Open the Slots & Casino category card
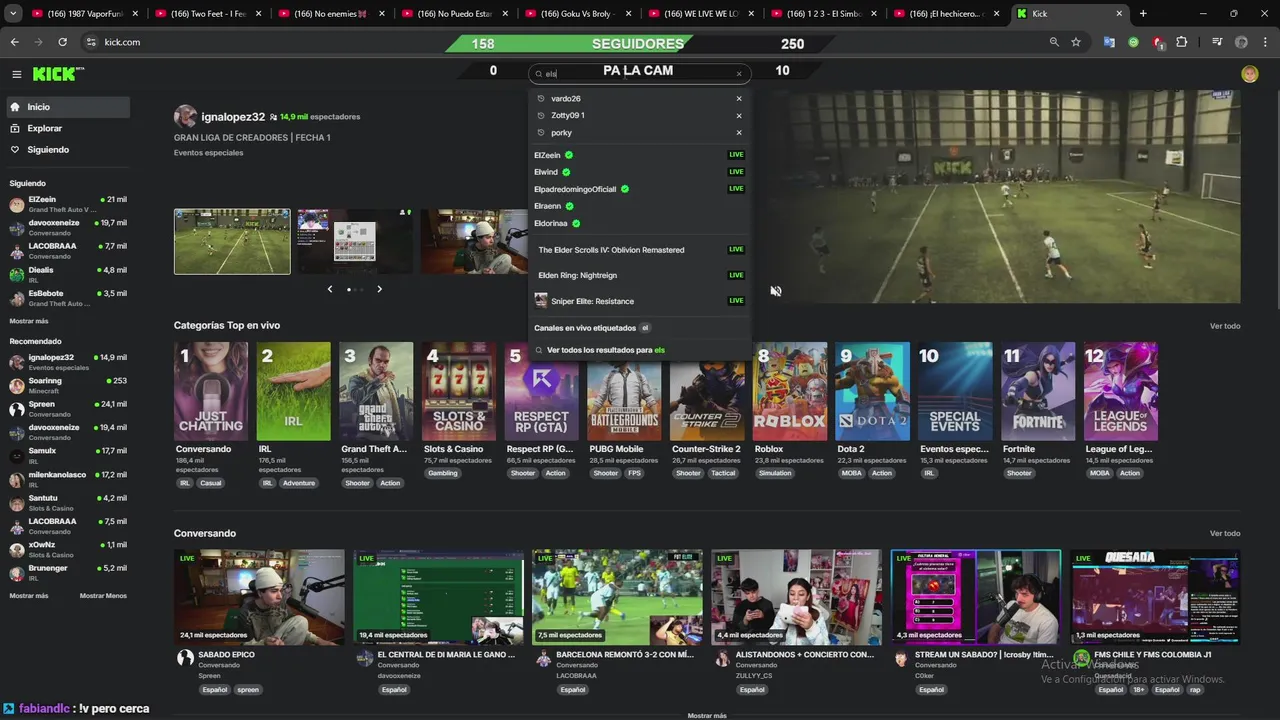This screenshot has width=1280, height=720. [458, 391]
